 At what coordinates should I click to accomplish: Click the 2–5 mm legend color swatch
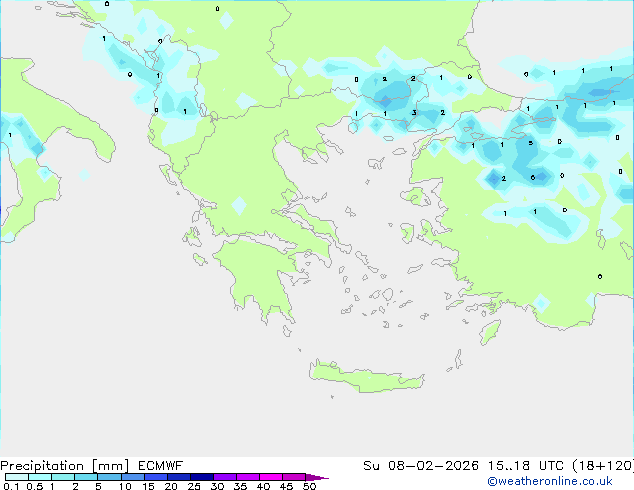(x=86, y=477)
